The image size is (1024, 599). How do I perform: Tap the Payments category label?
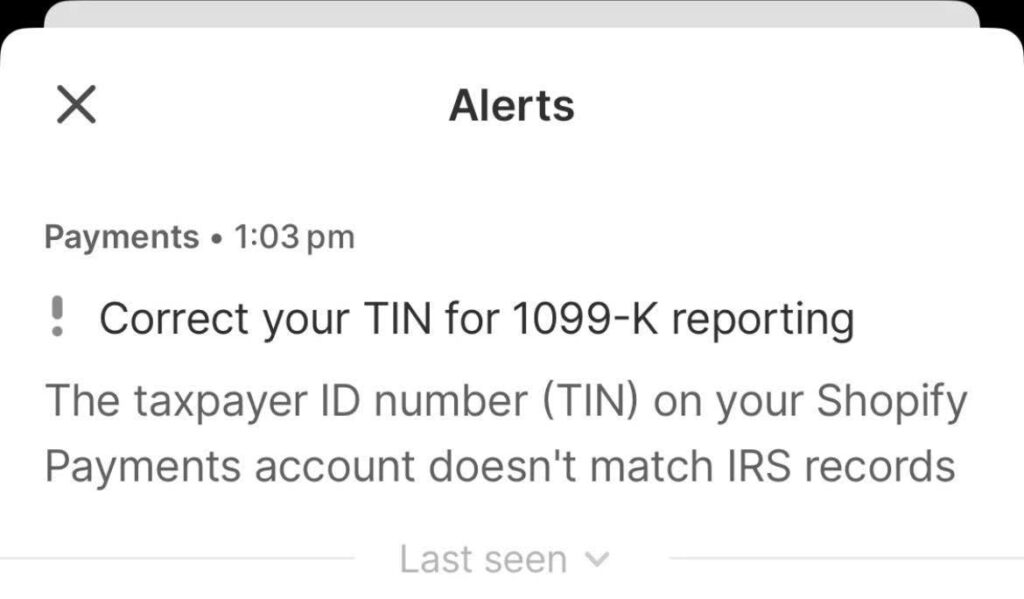[x=121, y=236]
